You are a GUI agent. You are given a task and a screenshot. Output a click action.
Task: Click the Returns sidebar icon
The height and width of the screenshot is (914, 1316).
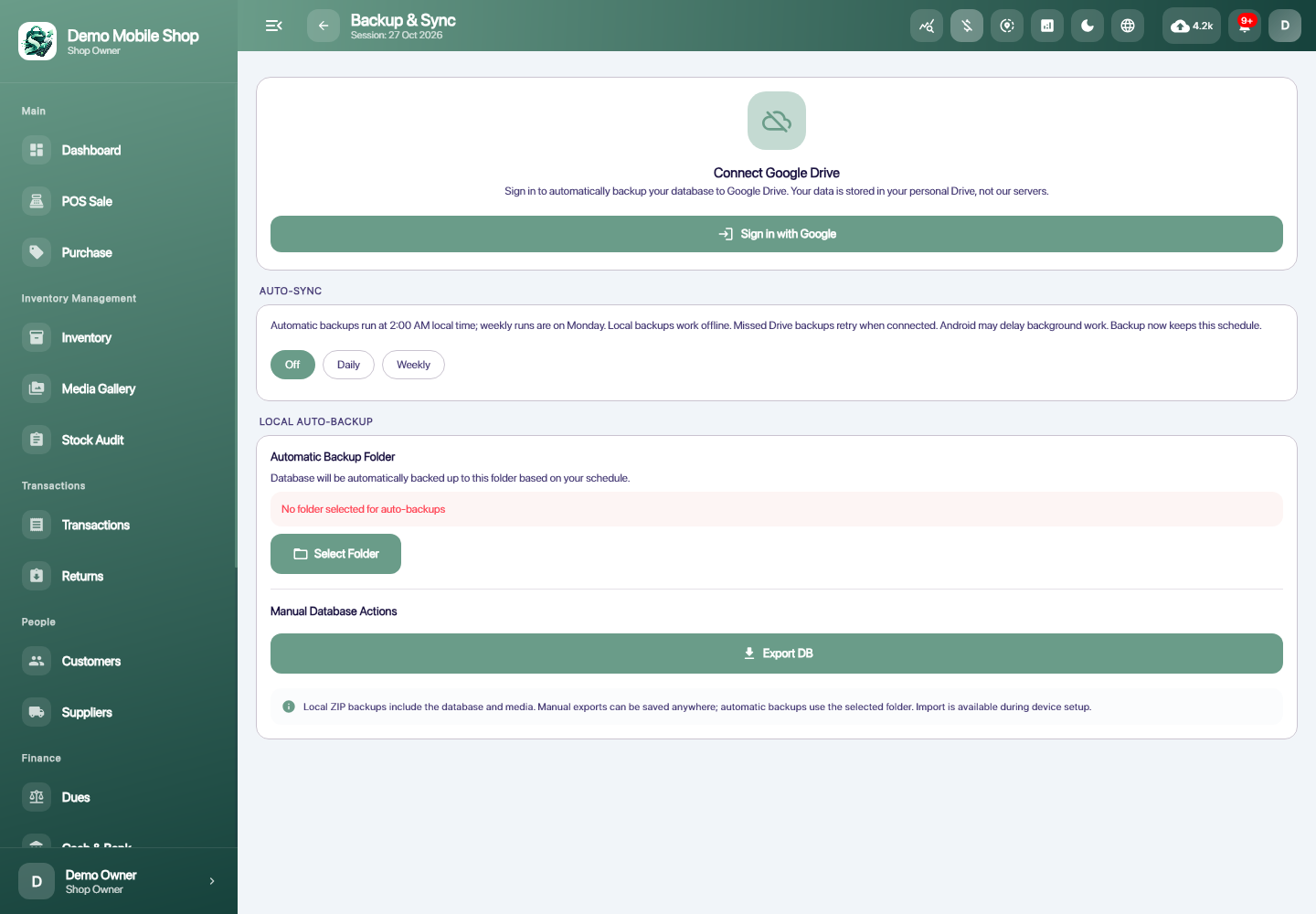(x=37, y=576)
